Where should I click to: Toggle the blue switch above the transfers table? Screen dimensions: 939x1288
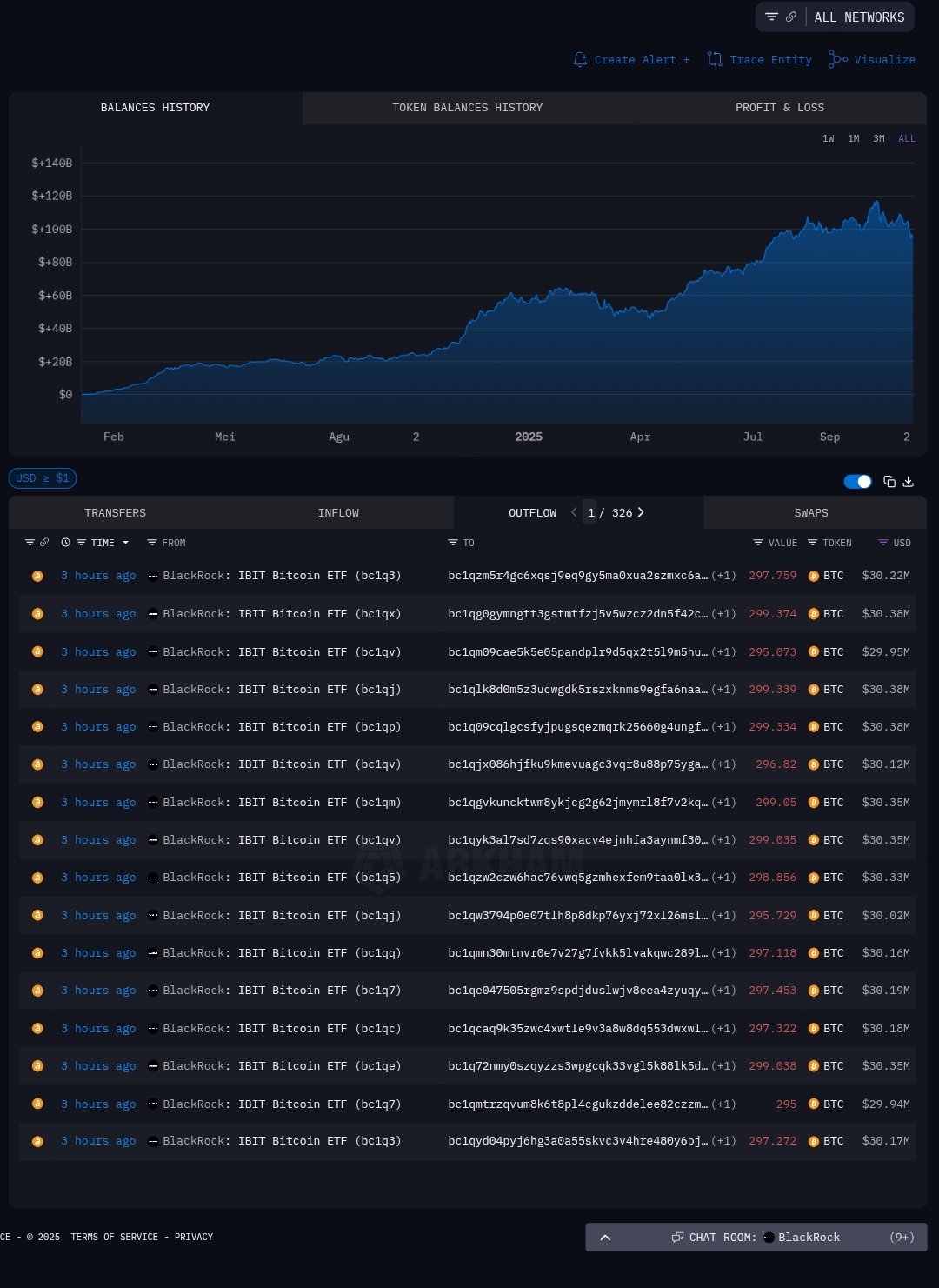coord(857,482)
